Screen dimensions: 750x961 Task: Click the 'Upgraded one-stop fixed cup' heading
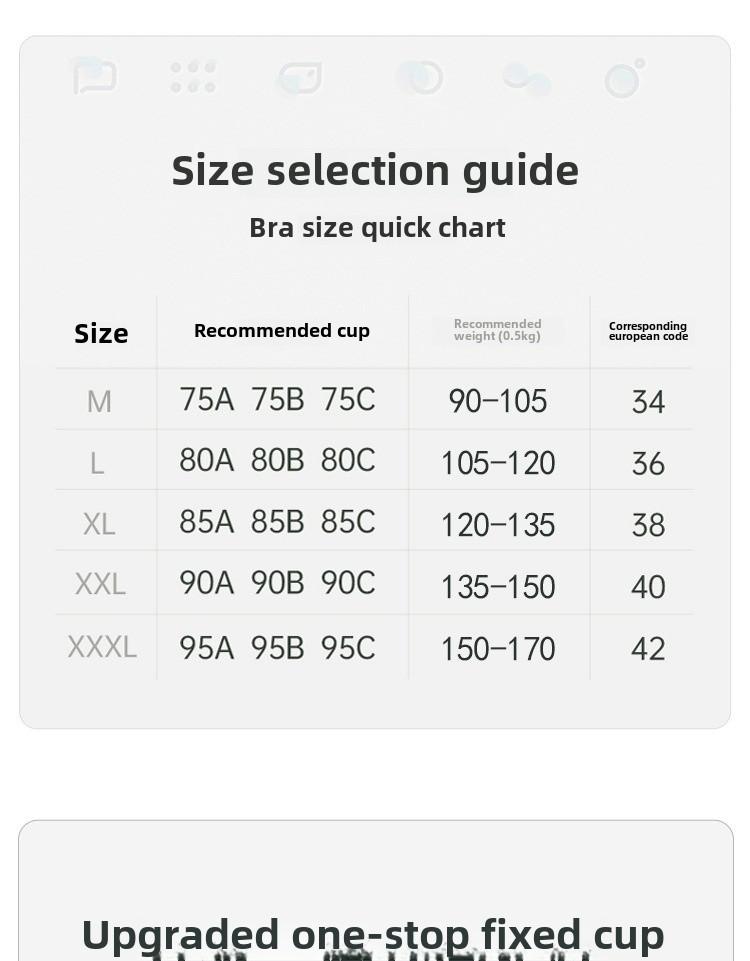(x=373, y=935)
